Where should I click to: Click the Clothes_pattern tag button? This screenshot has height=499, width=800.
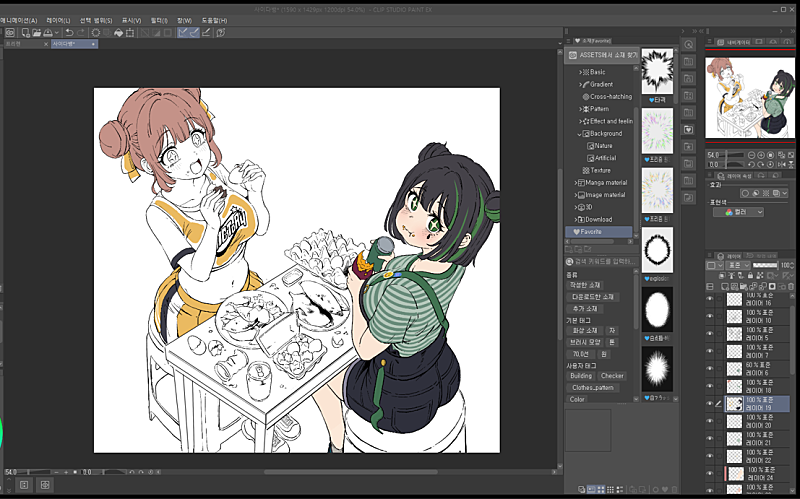point(592,387)
